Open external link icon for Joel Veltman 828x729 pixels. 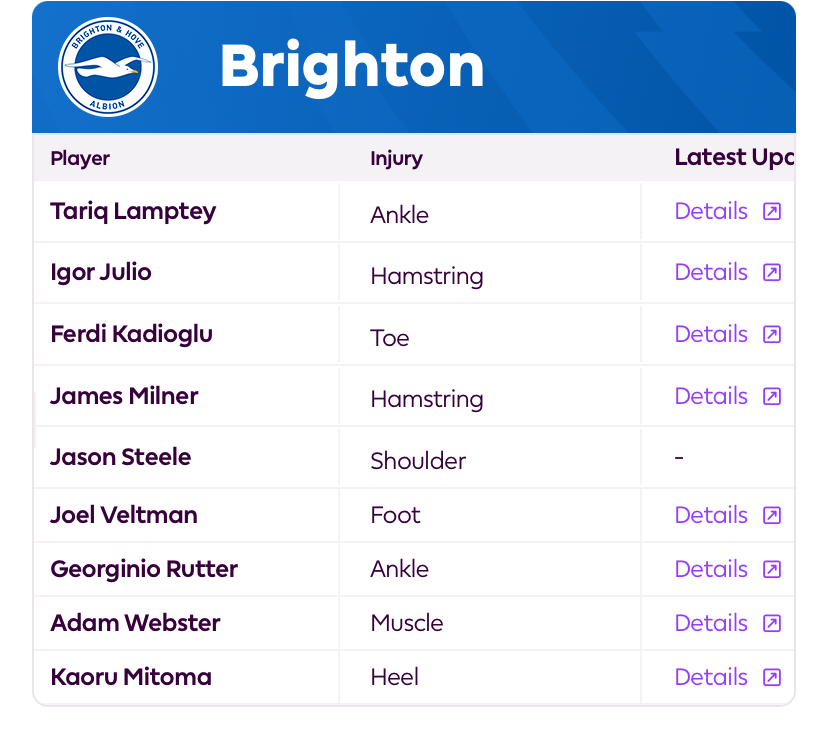click(771, 515)
